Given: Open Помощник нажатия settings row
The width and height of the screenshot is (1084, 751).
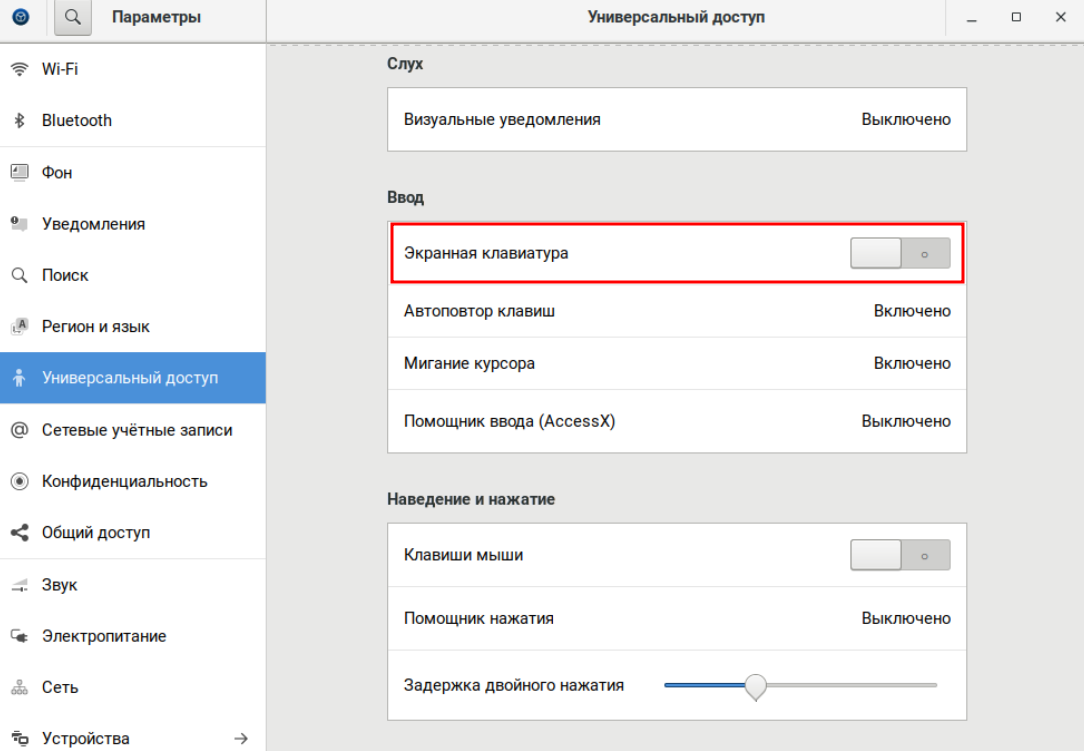Looking at the screenshot, I should [x=676, y=618].
